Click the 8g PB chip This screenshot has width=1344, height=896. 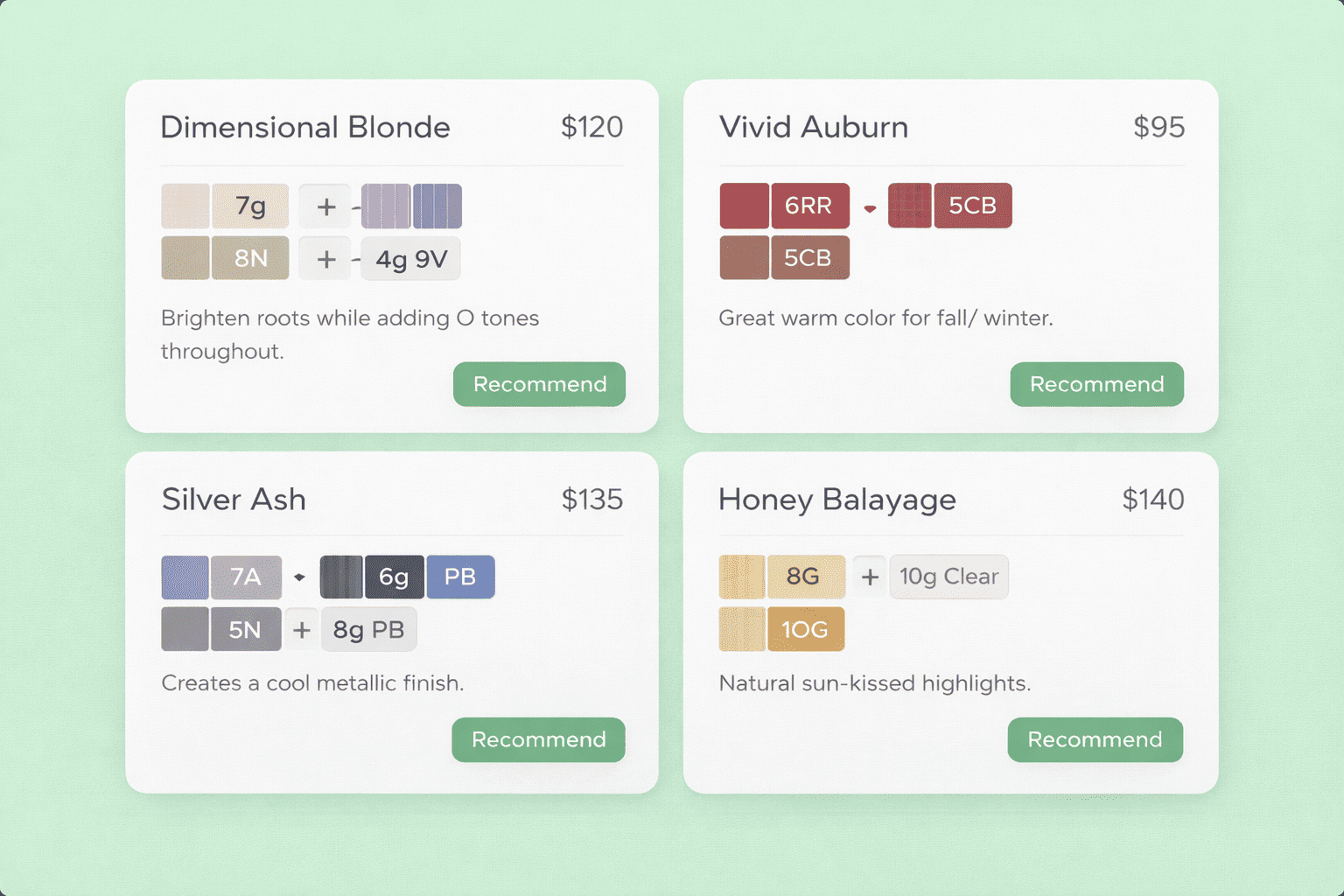pyautogui.click(x=368, y=629)
